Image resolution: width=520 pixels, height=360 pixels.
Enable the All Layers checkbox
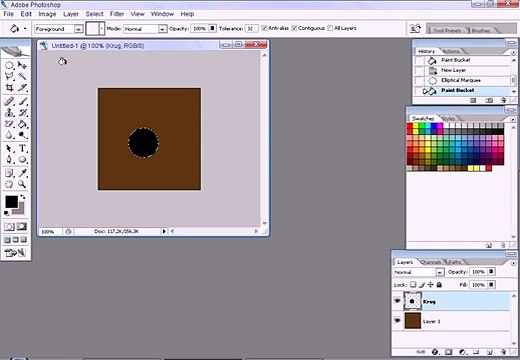[330, 28]
